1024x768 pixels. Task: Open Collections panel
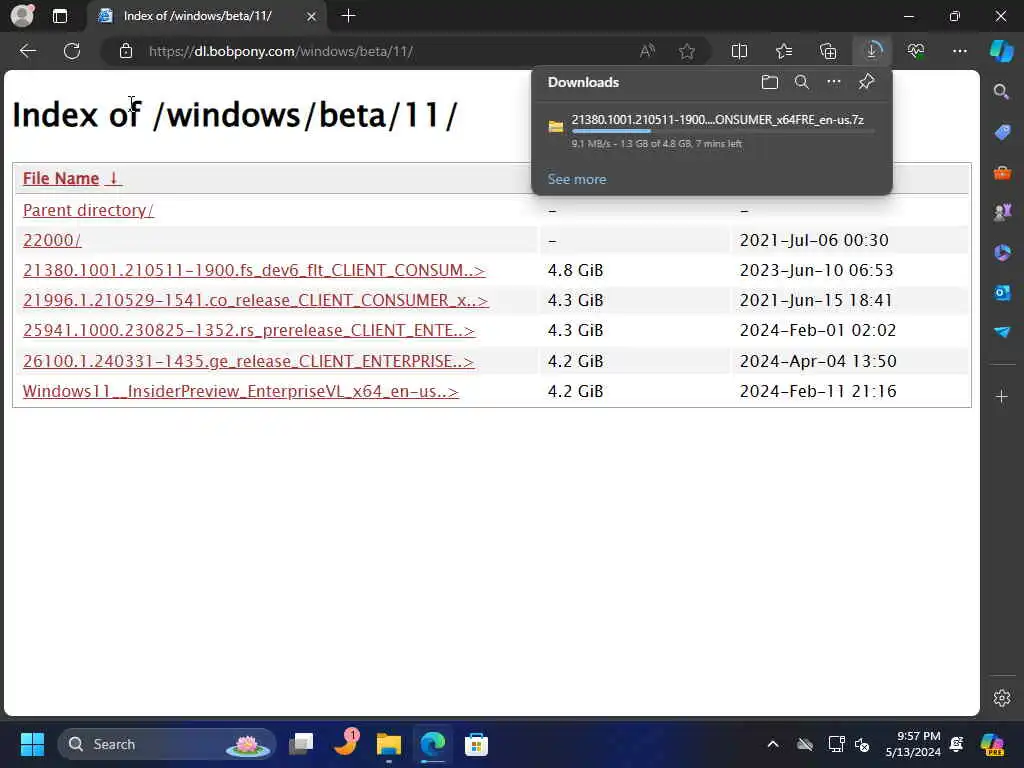[x=828, y=51]
